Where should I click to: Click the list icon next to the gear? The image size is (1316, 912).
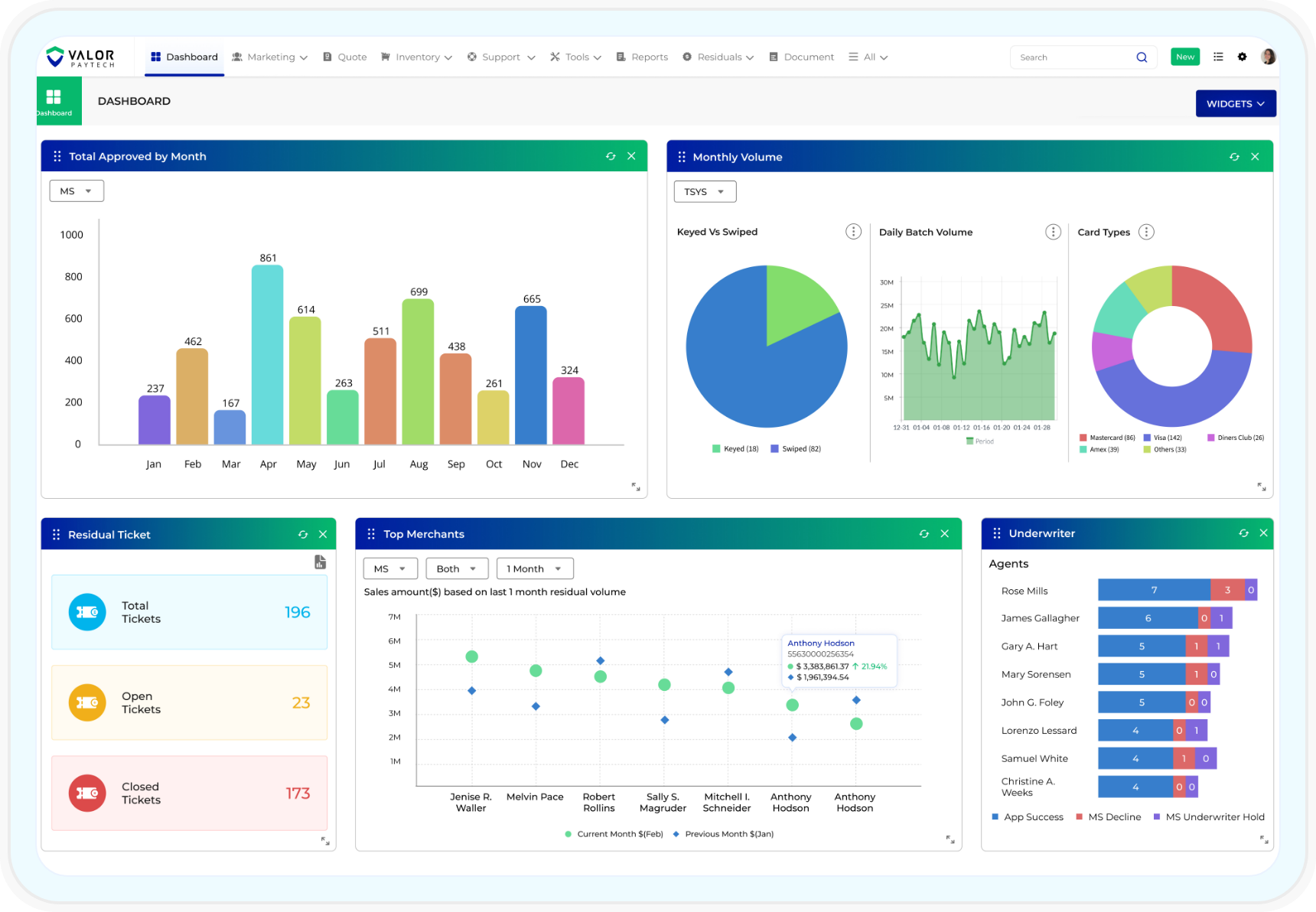coord(1218,57)
